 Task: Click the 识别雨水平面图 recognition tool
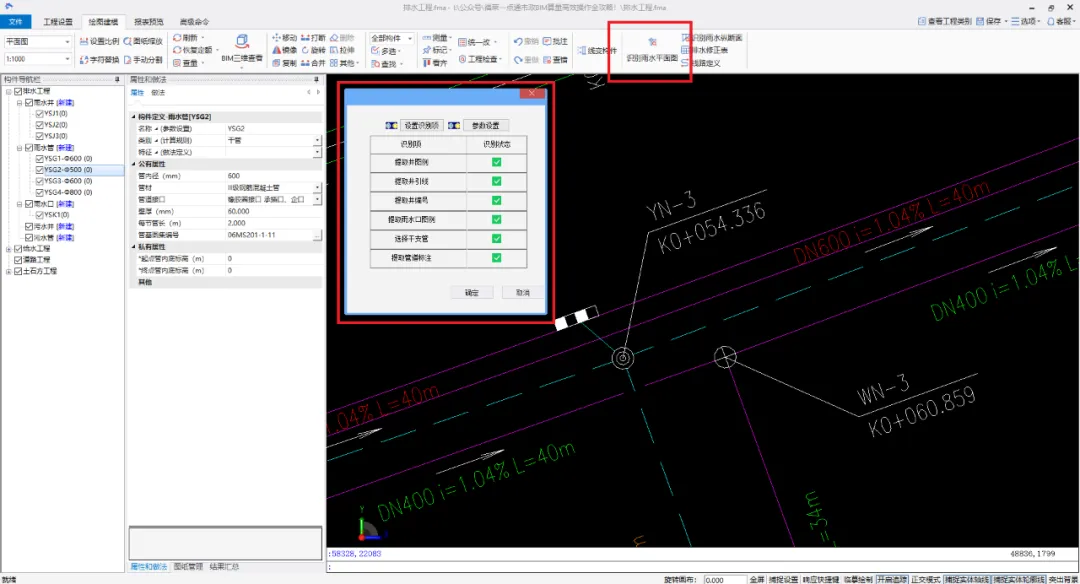tap(652, 51)
